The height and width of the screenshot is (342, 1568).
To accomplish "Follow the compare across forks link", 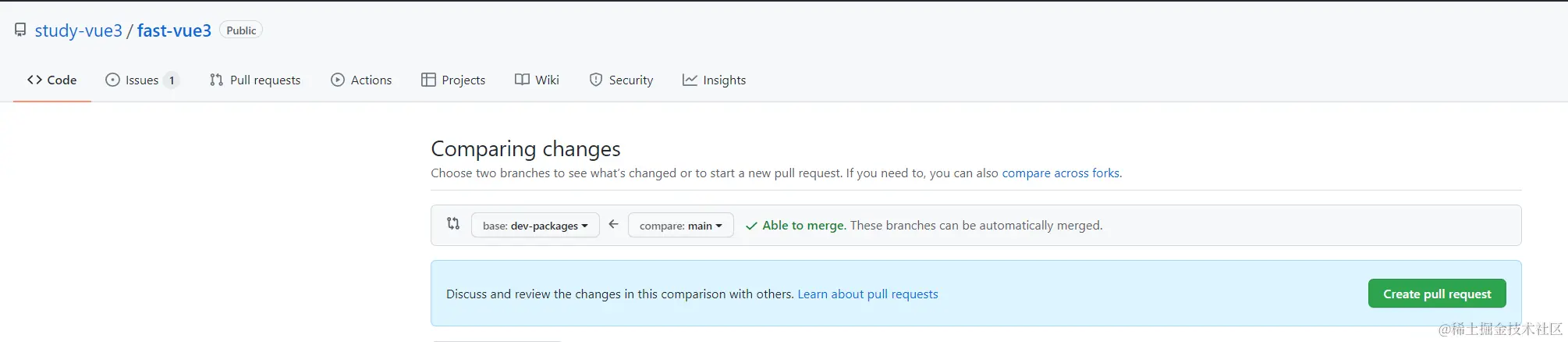I will pos(1060,173).
